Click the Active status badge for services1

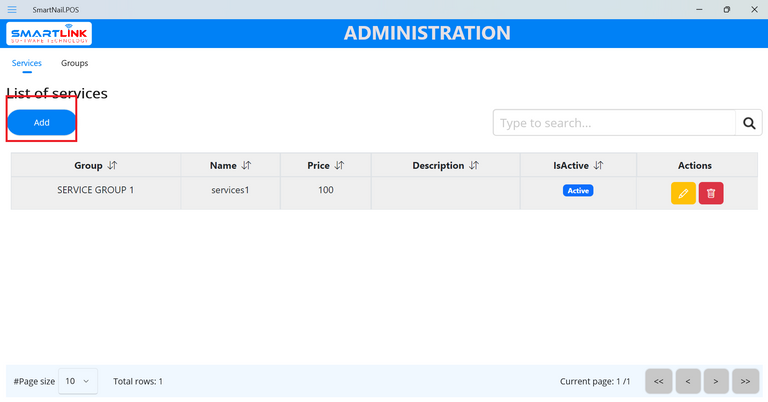(x=578, y=190)
